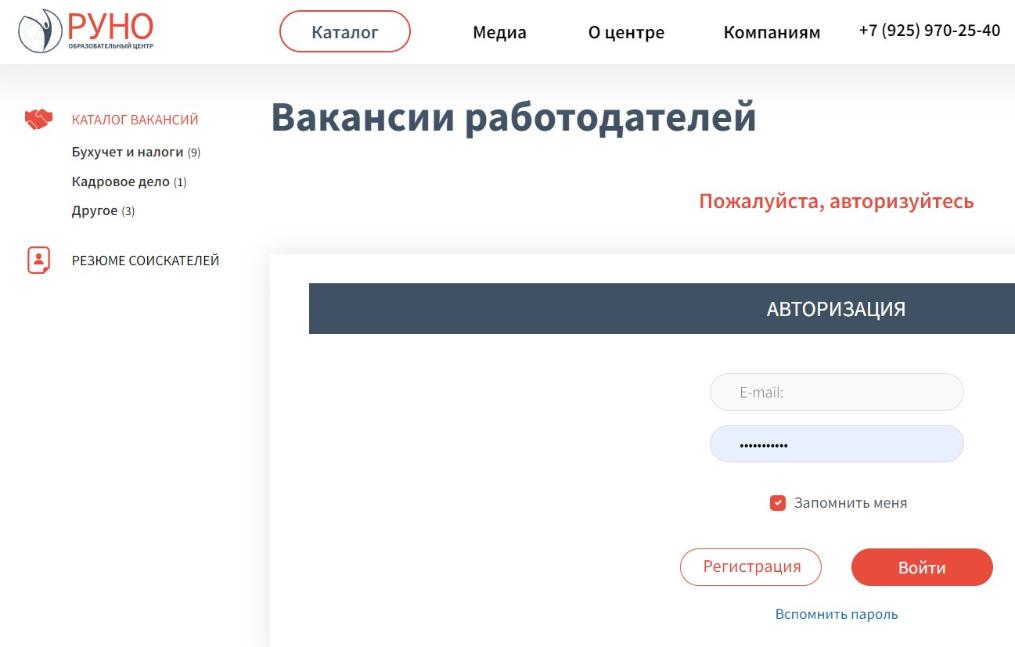Select the Другое vacancies category

pos(95,211)
